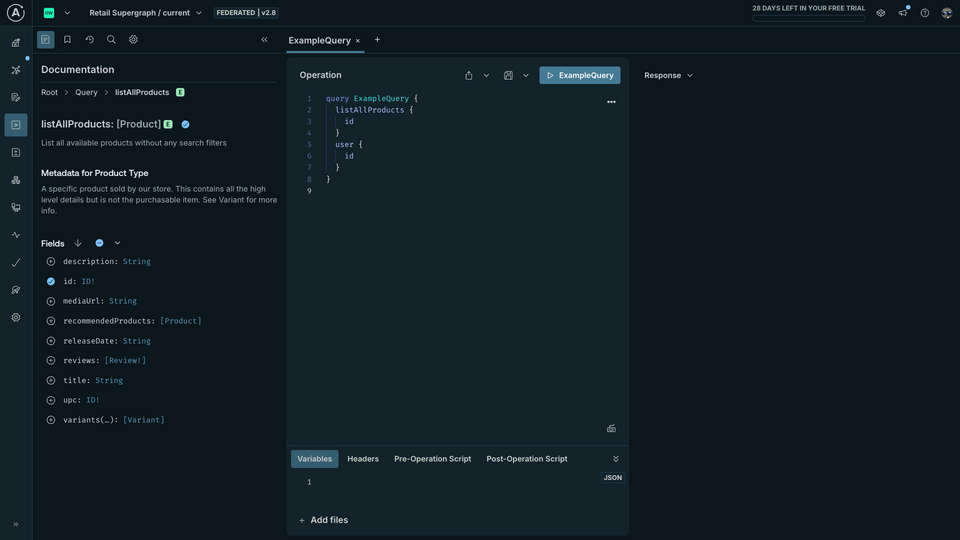This screenshot has height=540, width=960.
Task: Open the Explorer sidebar icon
Action: click(x=16, y=125)
